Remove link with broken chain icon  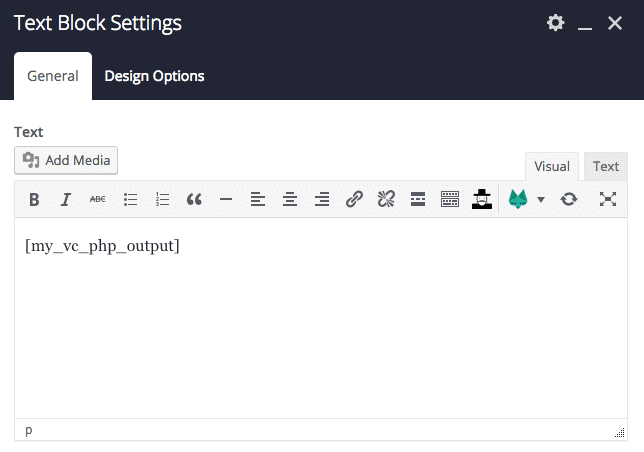click(386, 200)
